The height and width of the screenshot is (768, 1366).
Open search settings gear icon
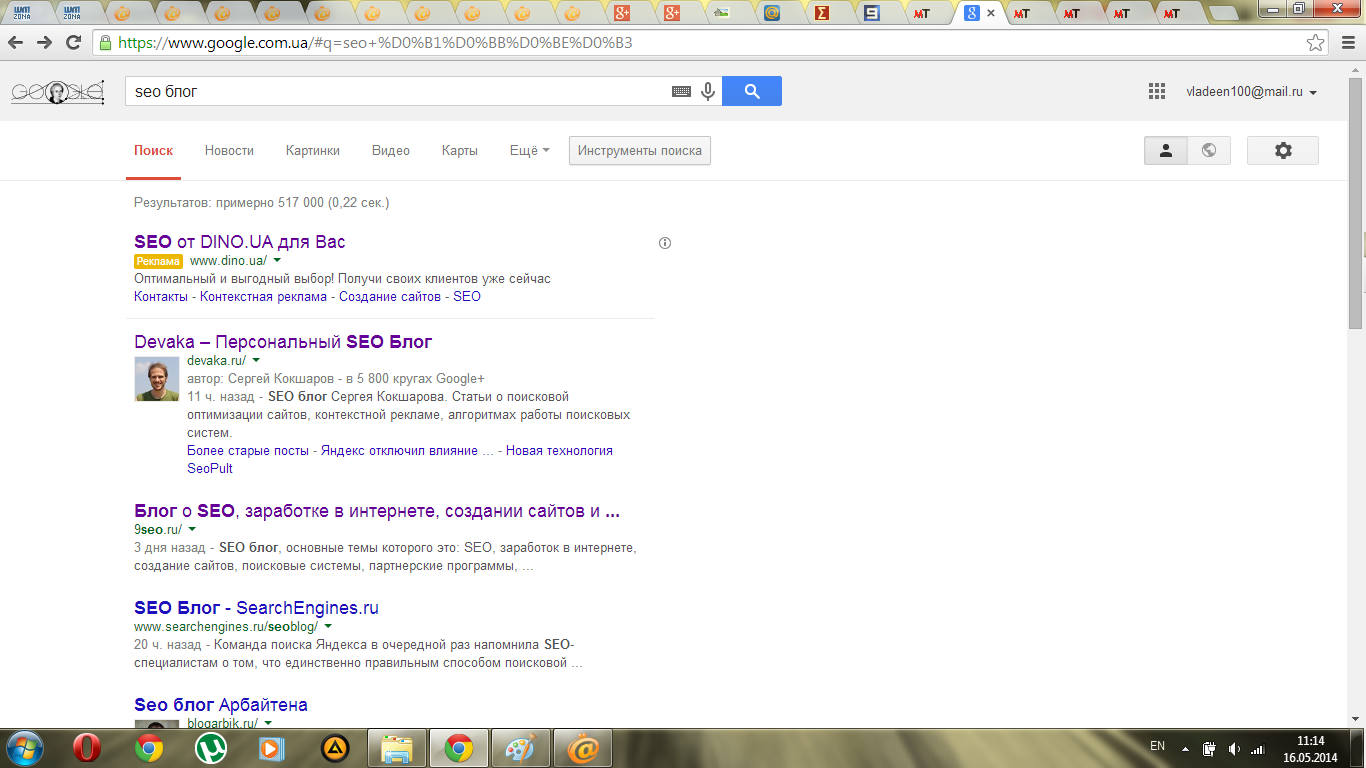tap(1283, 150)
